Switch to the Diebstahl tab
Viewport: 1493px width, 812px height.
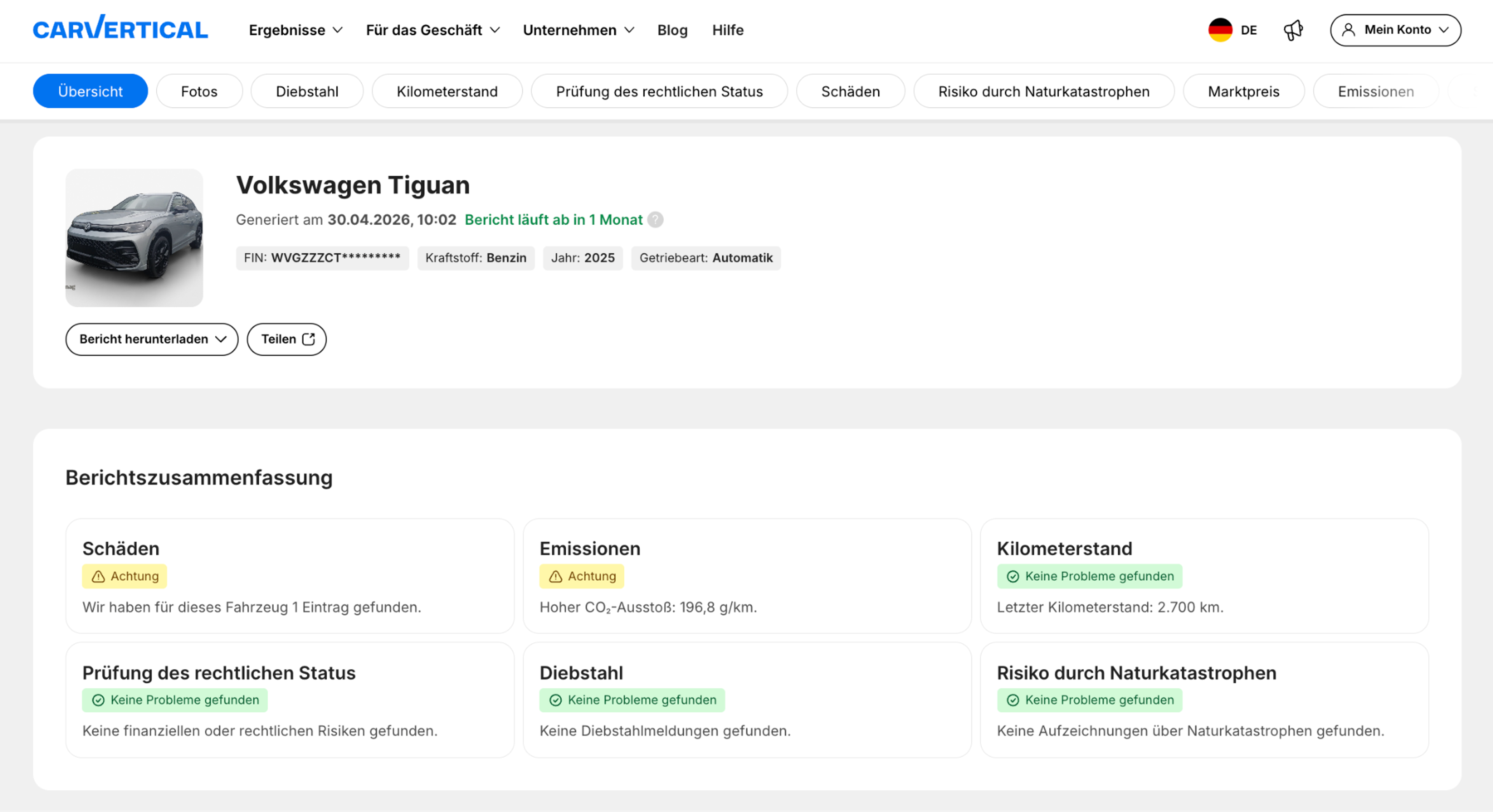[307, 91]
